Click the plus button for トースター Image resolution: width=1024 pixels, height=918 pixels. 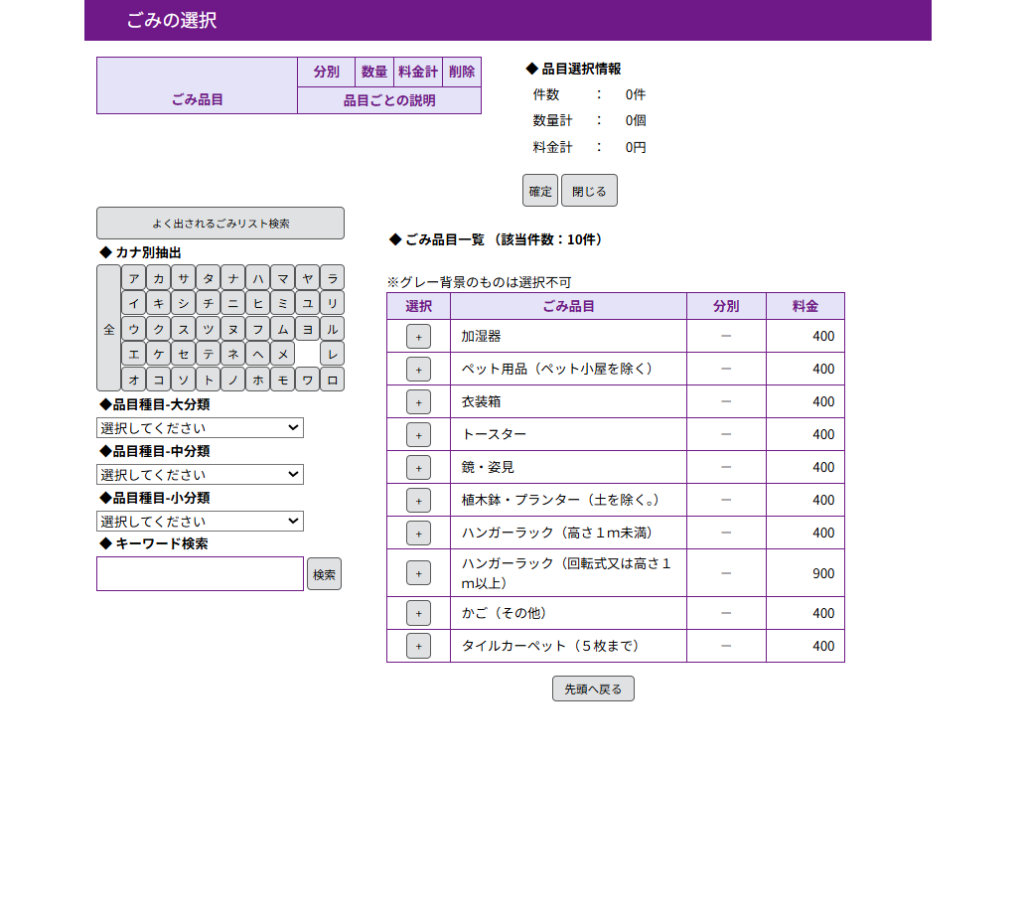tap(418, 435)
